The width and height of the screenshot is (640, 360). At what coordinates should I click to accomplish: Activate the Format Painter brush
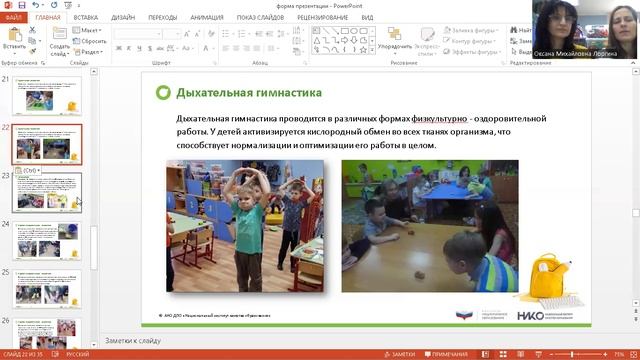[32, 51]
